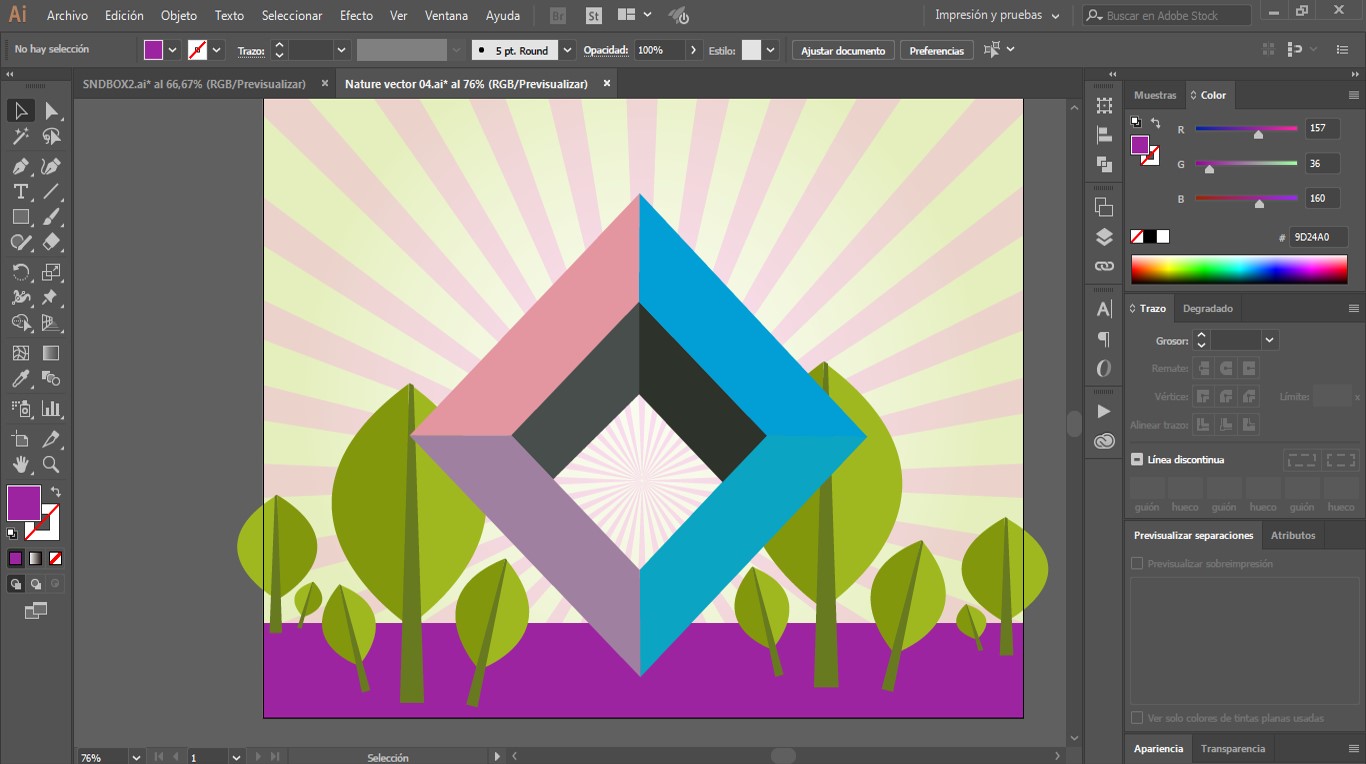This screenshot has height=764, width=1366.
Task: Click the Ajustar documento button
Action: click(843, 50)
